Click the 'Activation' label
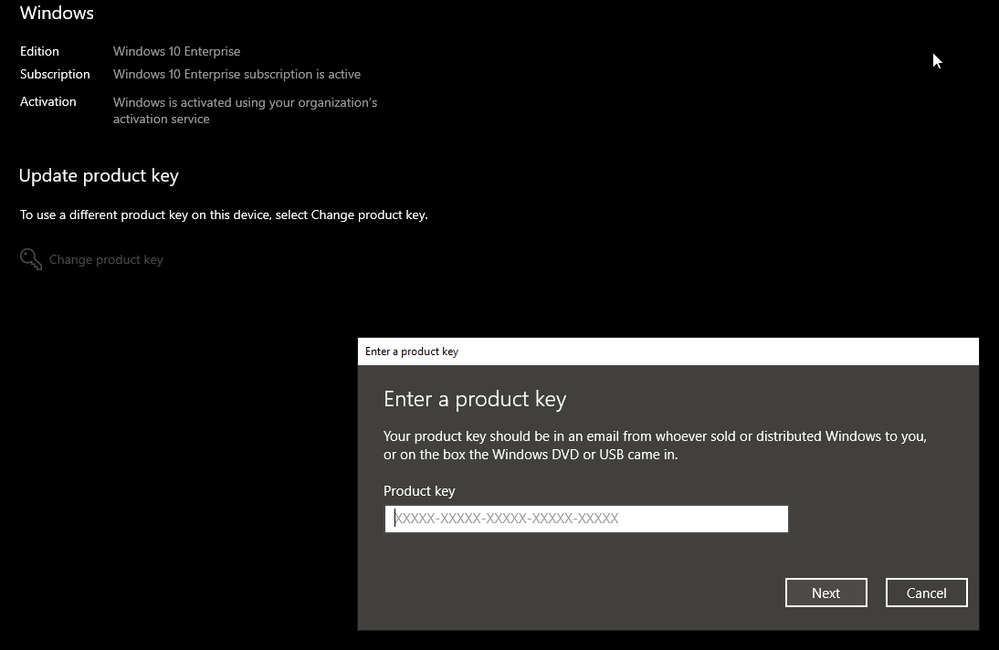Image resolution: width=999 pixels, height=650 pixels. 48,101
